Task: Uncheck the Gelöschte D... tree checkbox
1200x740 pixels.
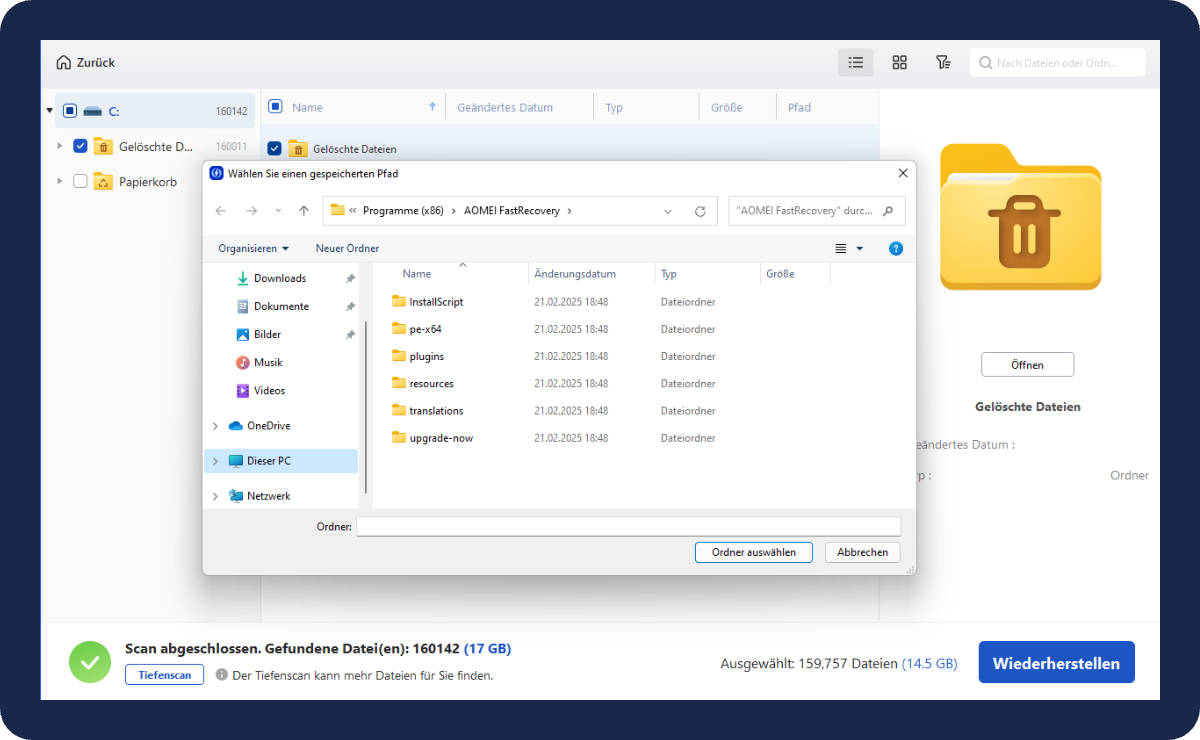Action: click(x=80, y=146)
